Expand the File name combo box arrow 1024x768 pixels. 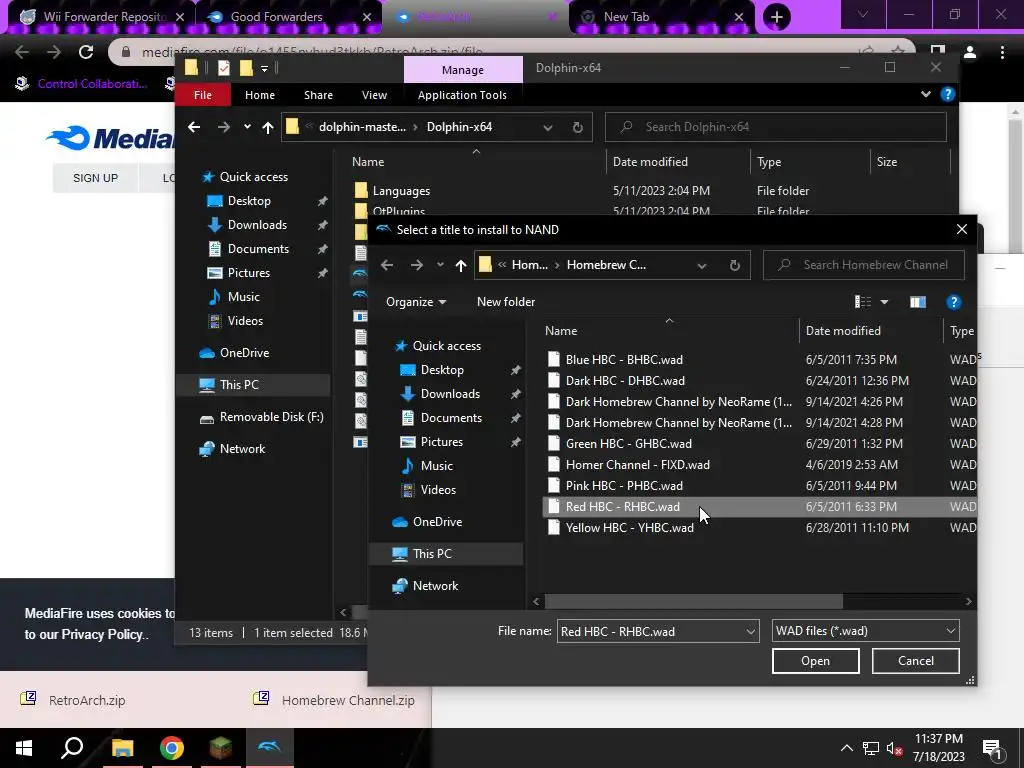tap(750, 632)
